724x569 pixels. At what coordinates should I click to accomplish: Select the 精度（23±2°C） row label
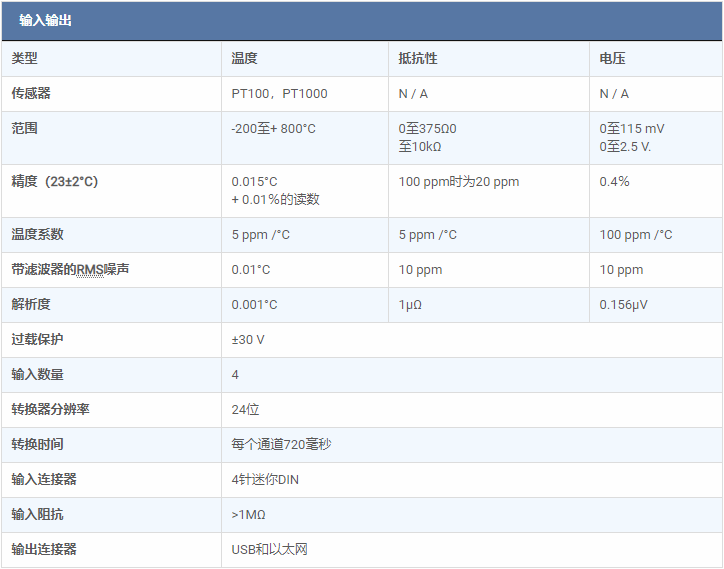[55, 182]
